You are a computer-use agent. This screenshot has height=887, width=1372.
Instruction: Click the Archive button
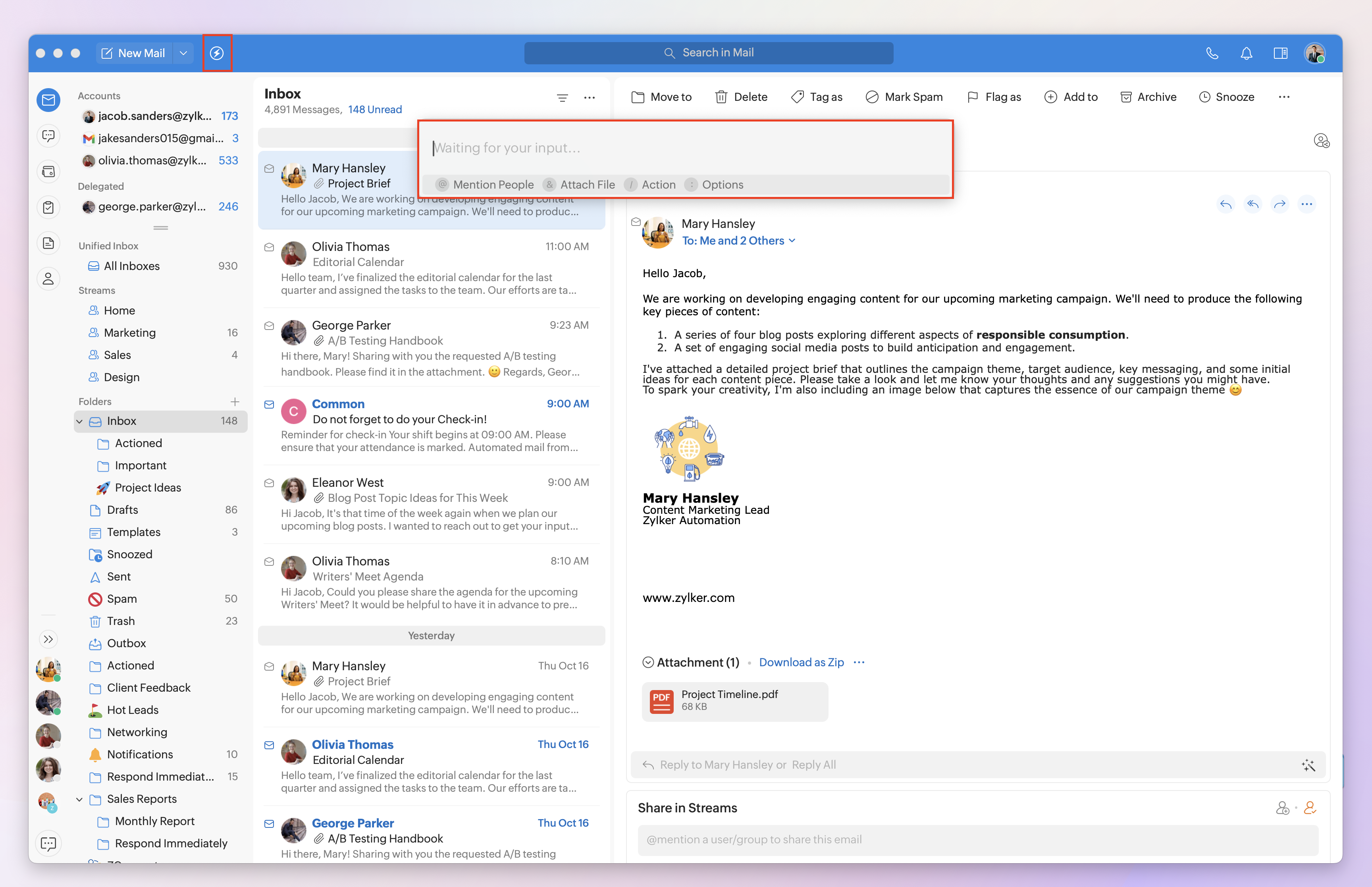(x=1148, y=97)
